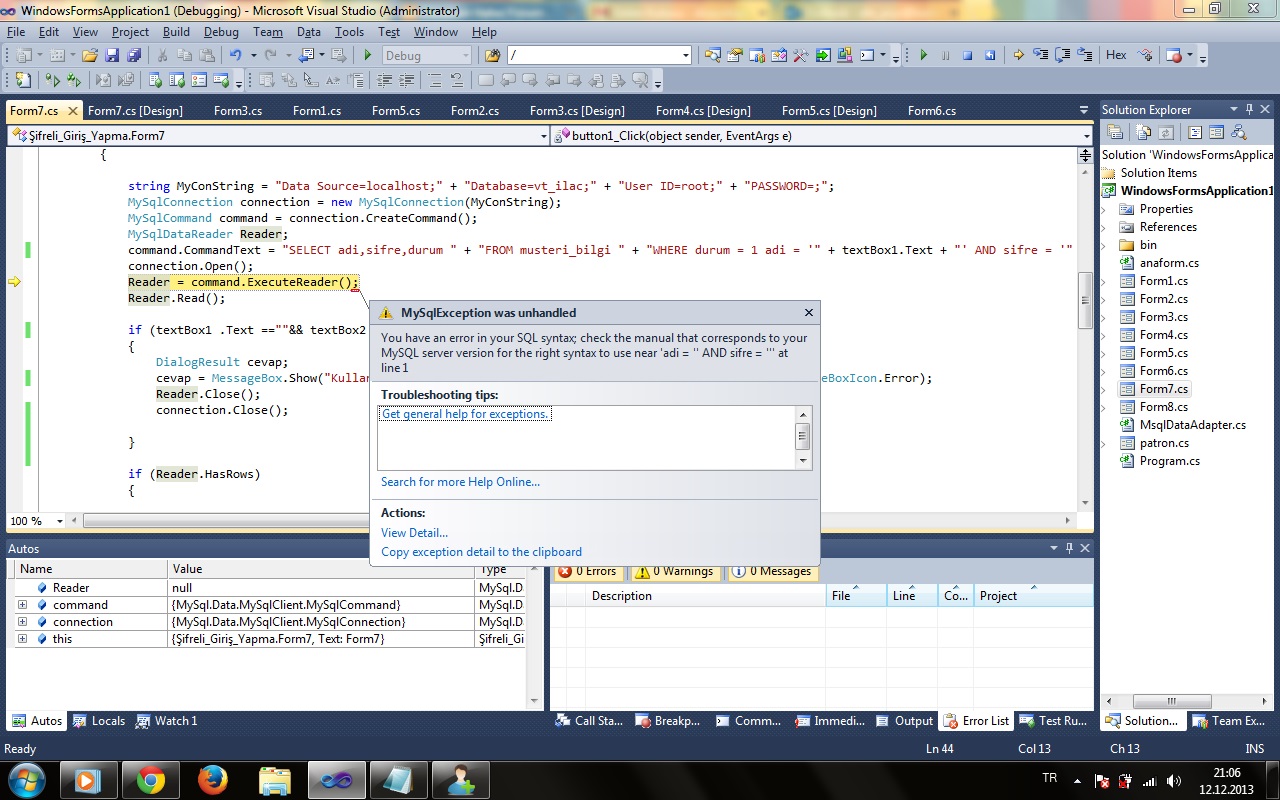Image resolution: width=1280 pixels, height=800 pixels.
Task: Expand the Properties node in Solution Explorer
Action: 1105,209
